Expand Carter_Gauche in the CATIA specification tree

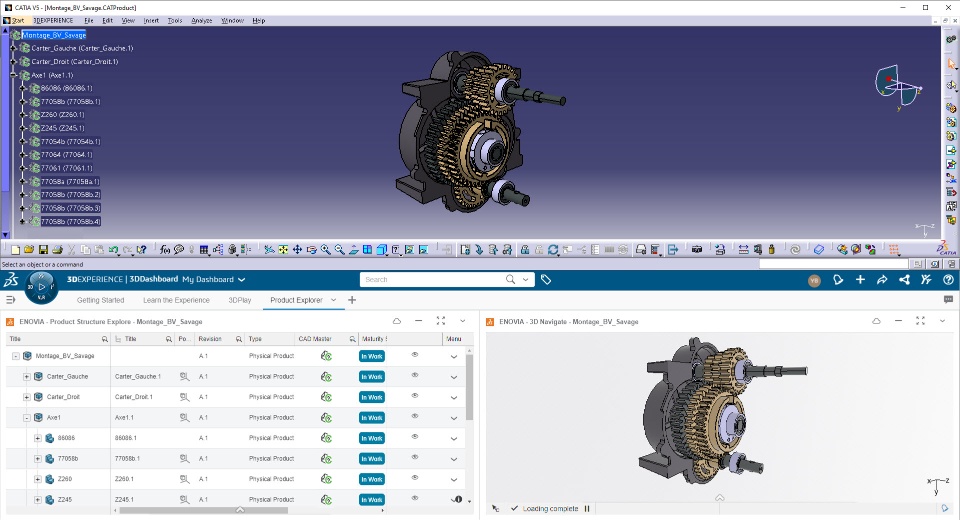click(13, 48)
